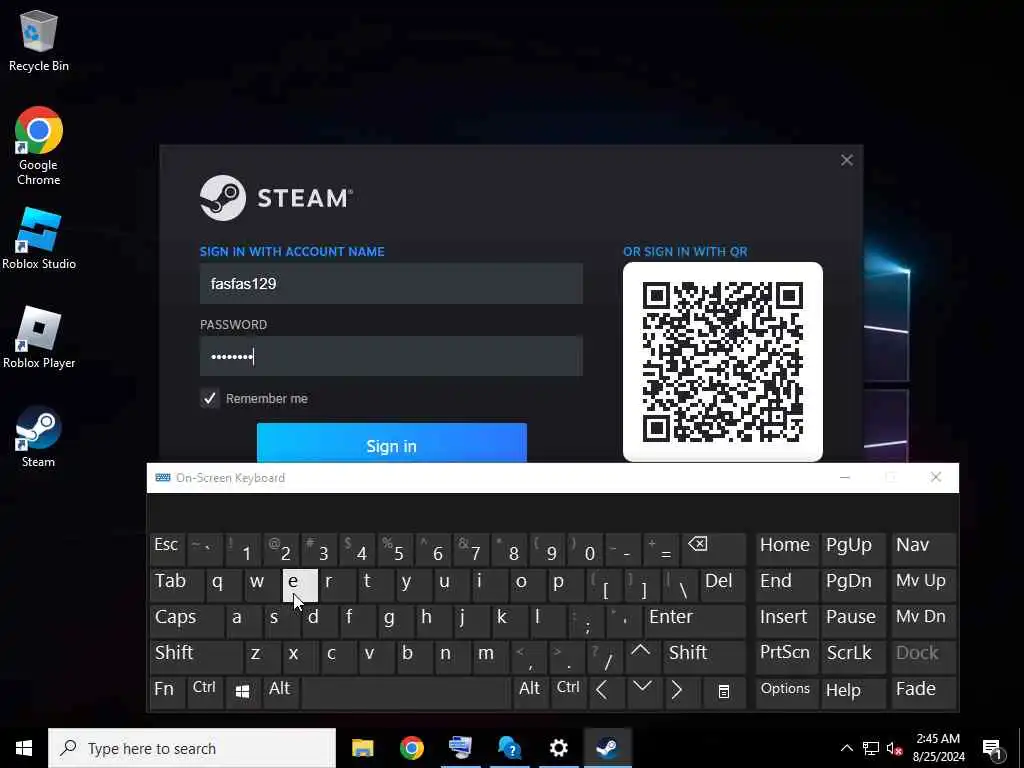Show hidden system tray icons

point(846,748)
